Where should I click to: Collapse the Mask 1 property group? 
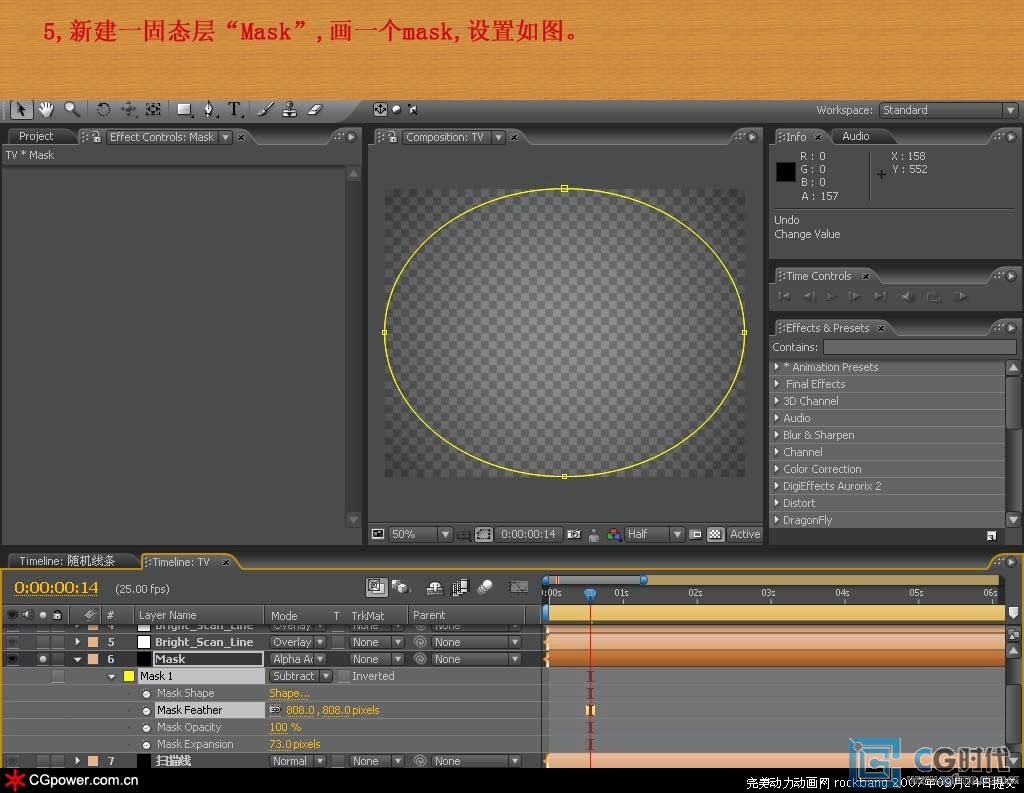tap(112, 677)
